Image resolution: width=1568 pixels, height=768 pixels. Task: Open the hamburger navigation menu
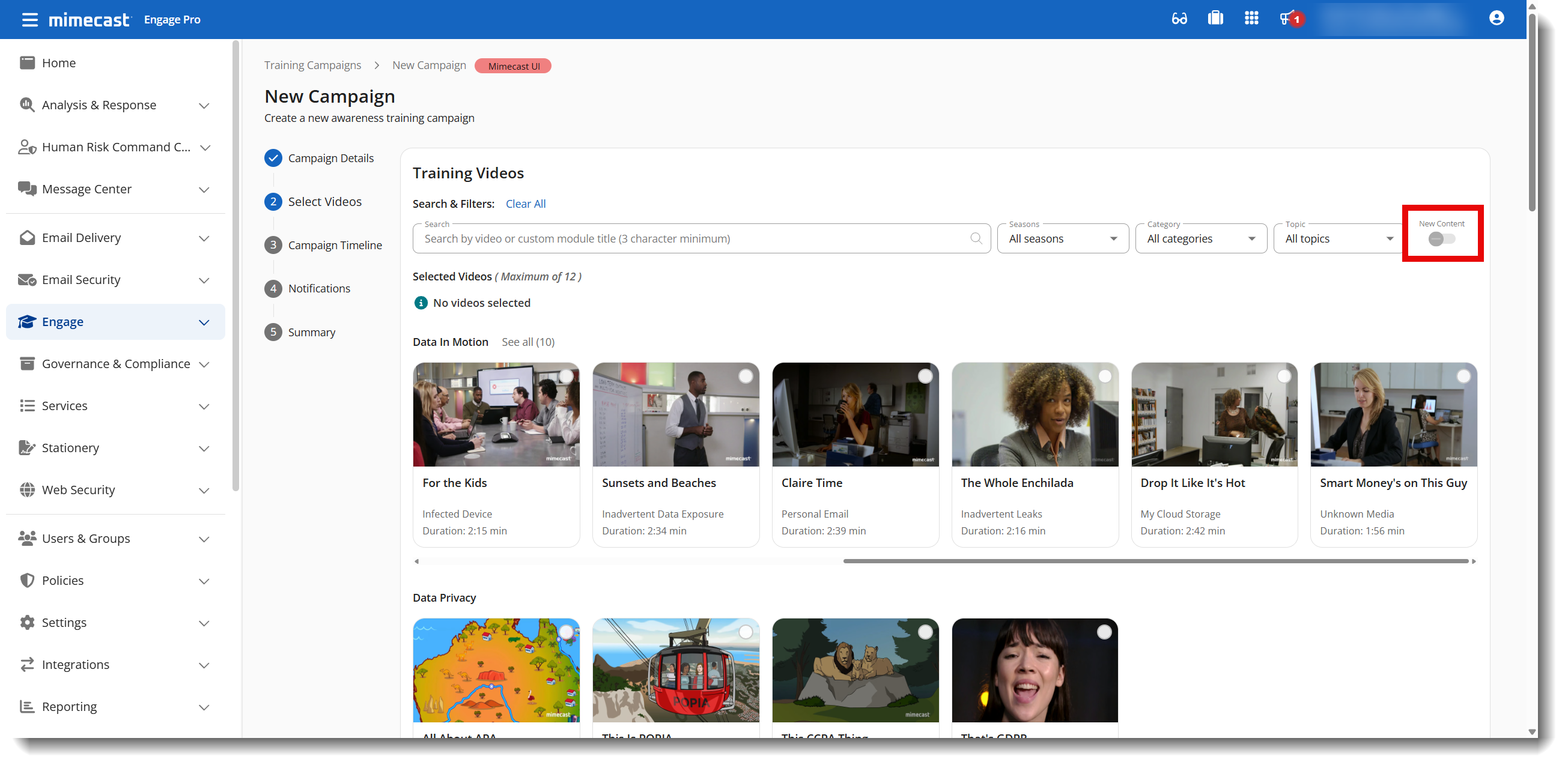pyautogui.click(x=29, y=19)
